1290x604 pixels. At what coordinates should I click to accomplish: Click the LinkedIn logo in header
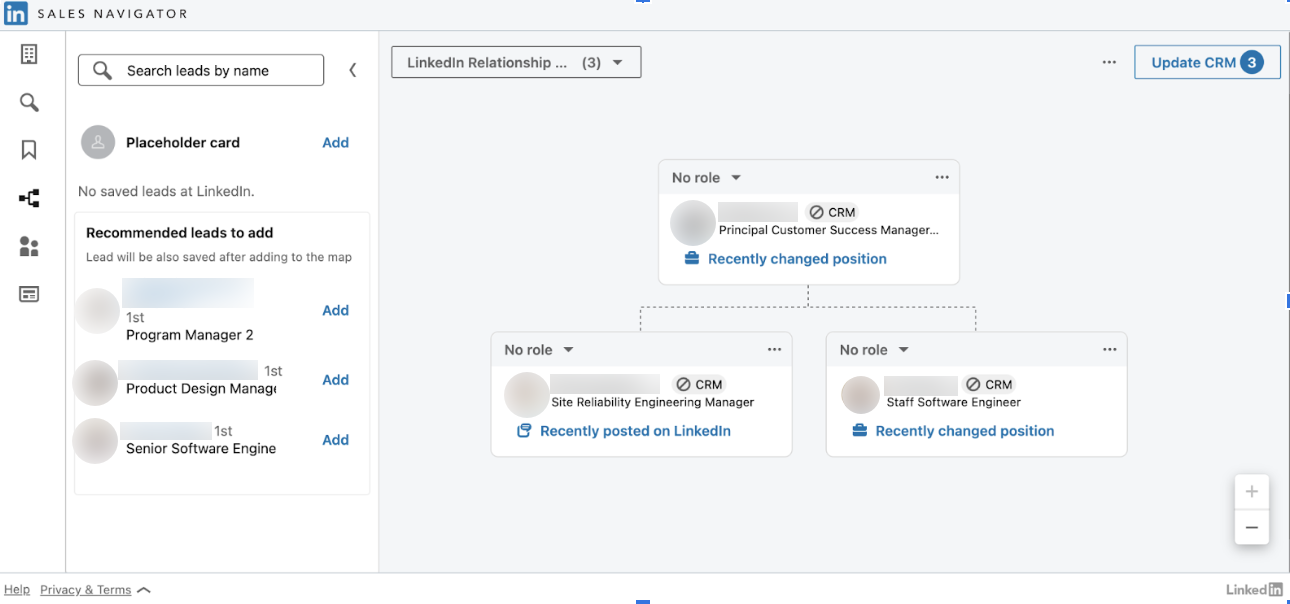[x=16, y=14]
